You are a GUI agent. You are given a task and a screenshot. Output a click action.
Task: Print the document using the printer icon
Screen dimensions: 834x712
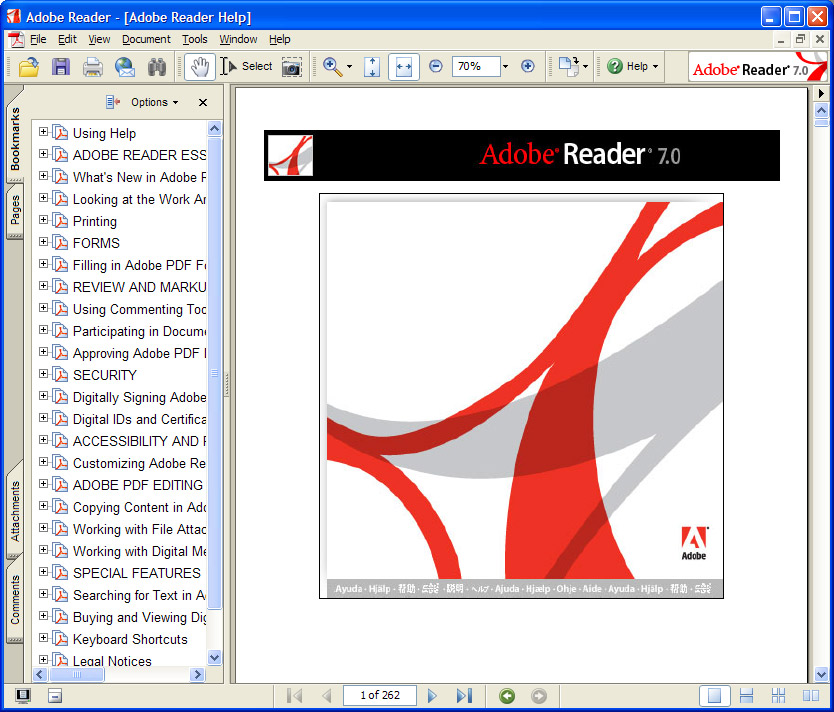[93, 67]
